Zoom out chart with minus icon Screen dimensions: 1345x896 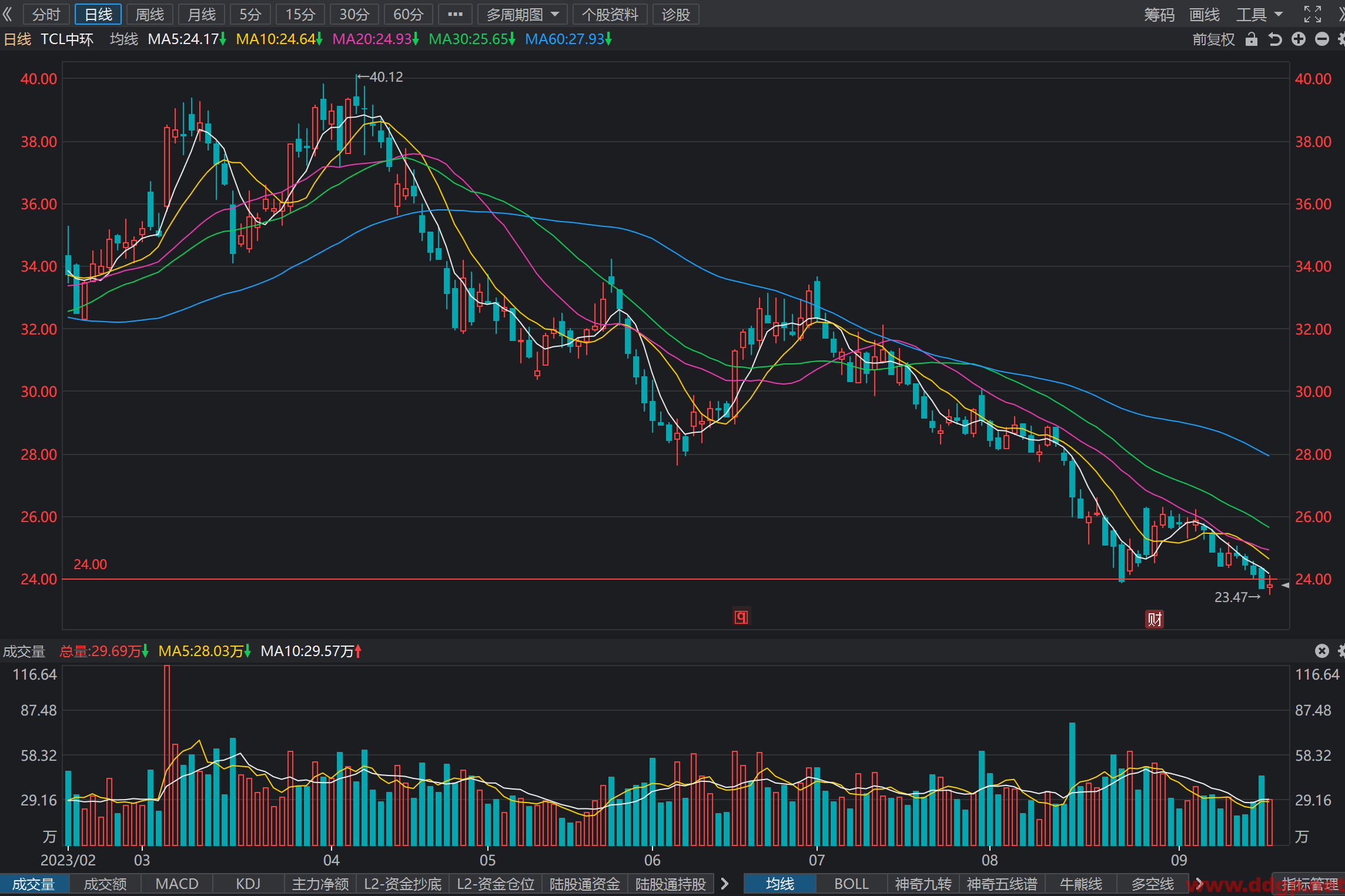point(1322,39)
